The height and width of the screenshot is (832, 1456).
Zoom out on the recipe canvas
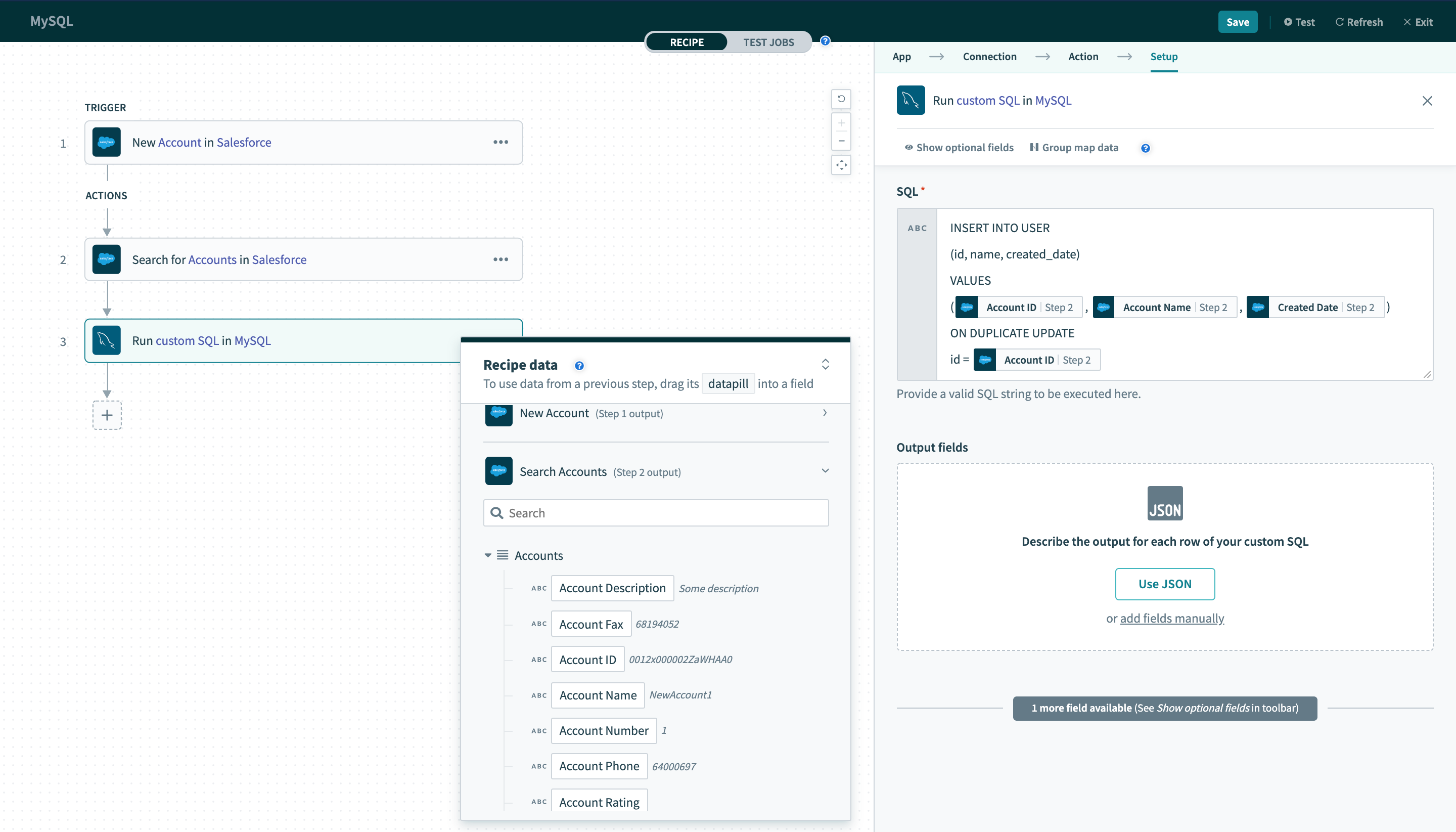coord(841,141)
